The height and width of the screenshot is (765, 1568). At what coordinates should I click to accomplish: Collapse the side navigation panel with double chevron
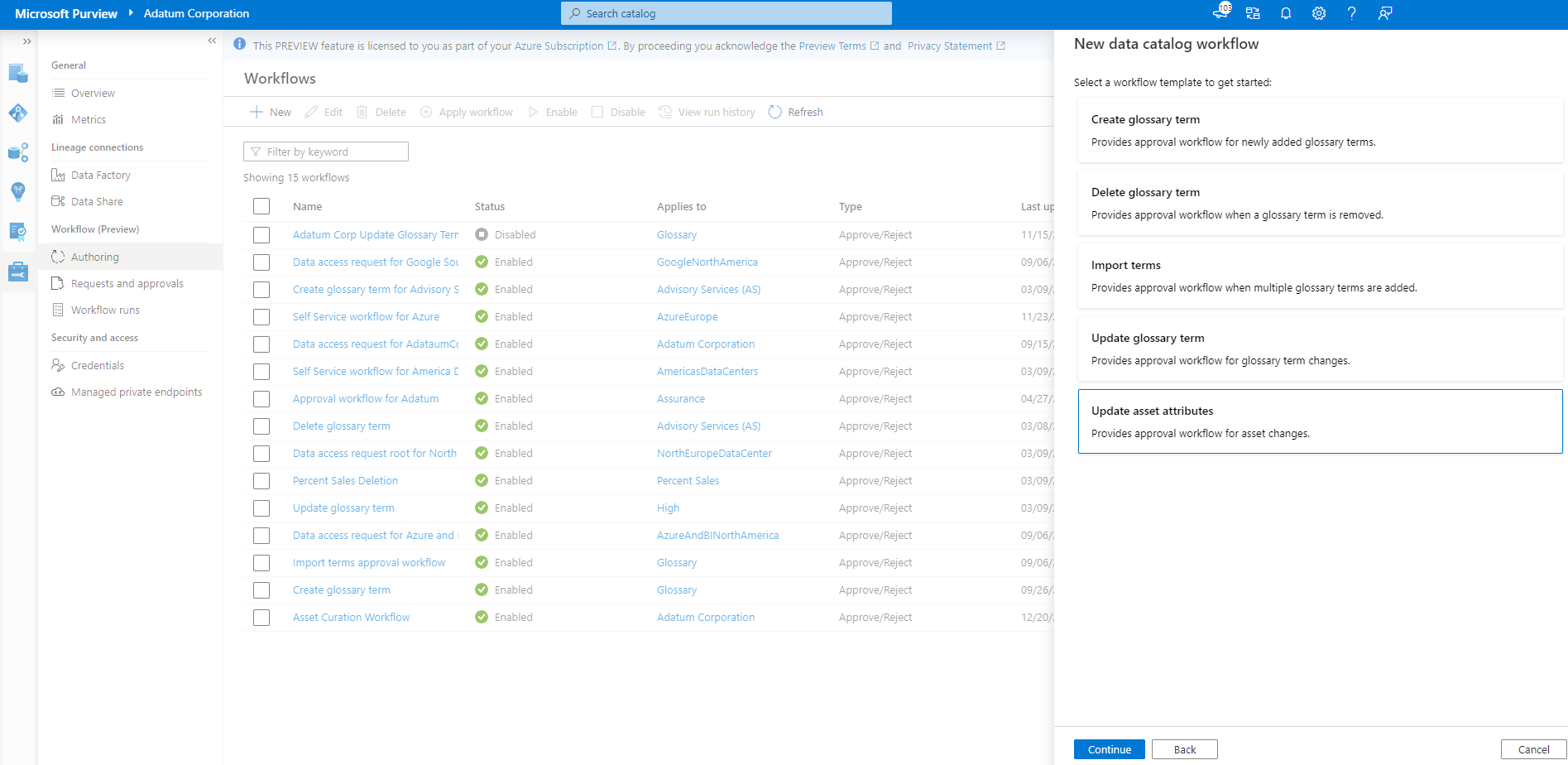click(212, 41)
